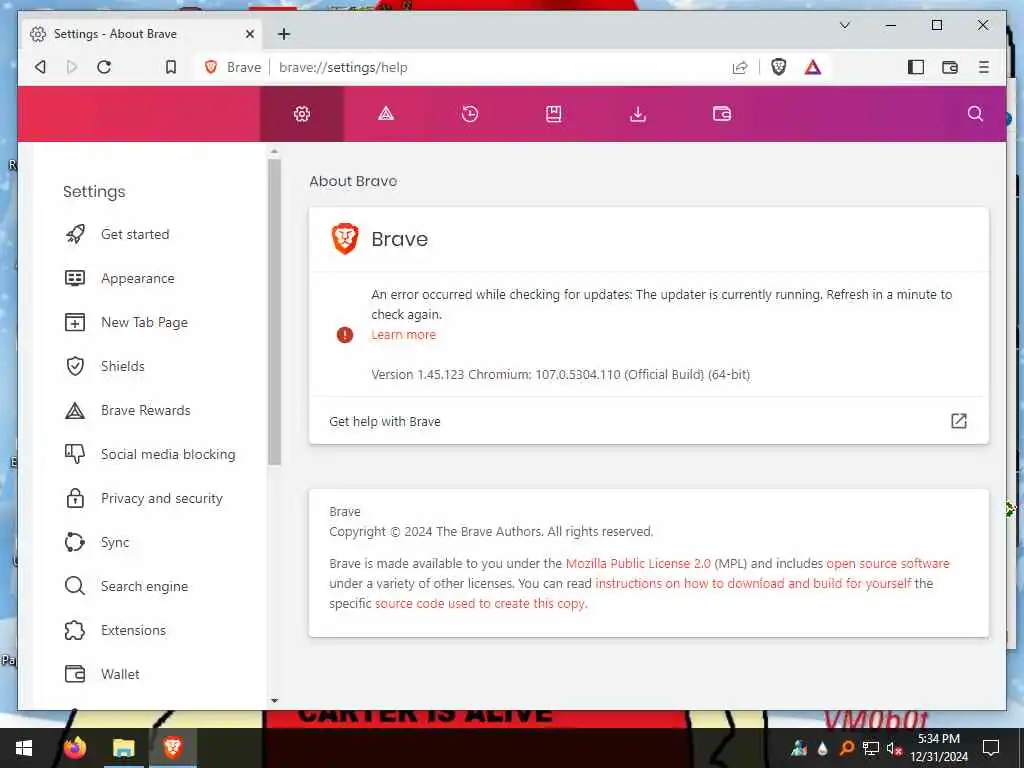The width and height of the screenshot is (1024, 768).
Task: Click the Learn more link
Action: [x=403, y=334]
